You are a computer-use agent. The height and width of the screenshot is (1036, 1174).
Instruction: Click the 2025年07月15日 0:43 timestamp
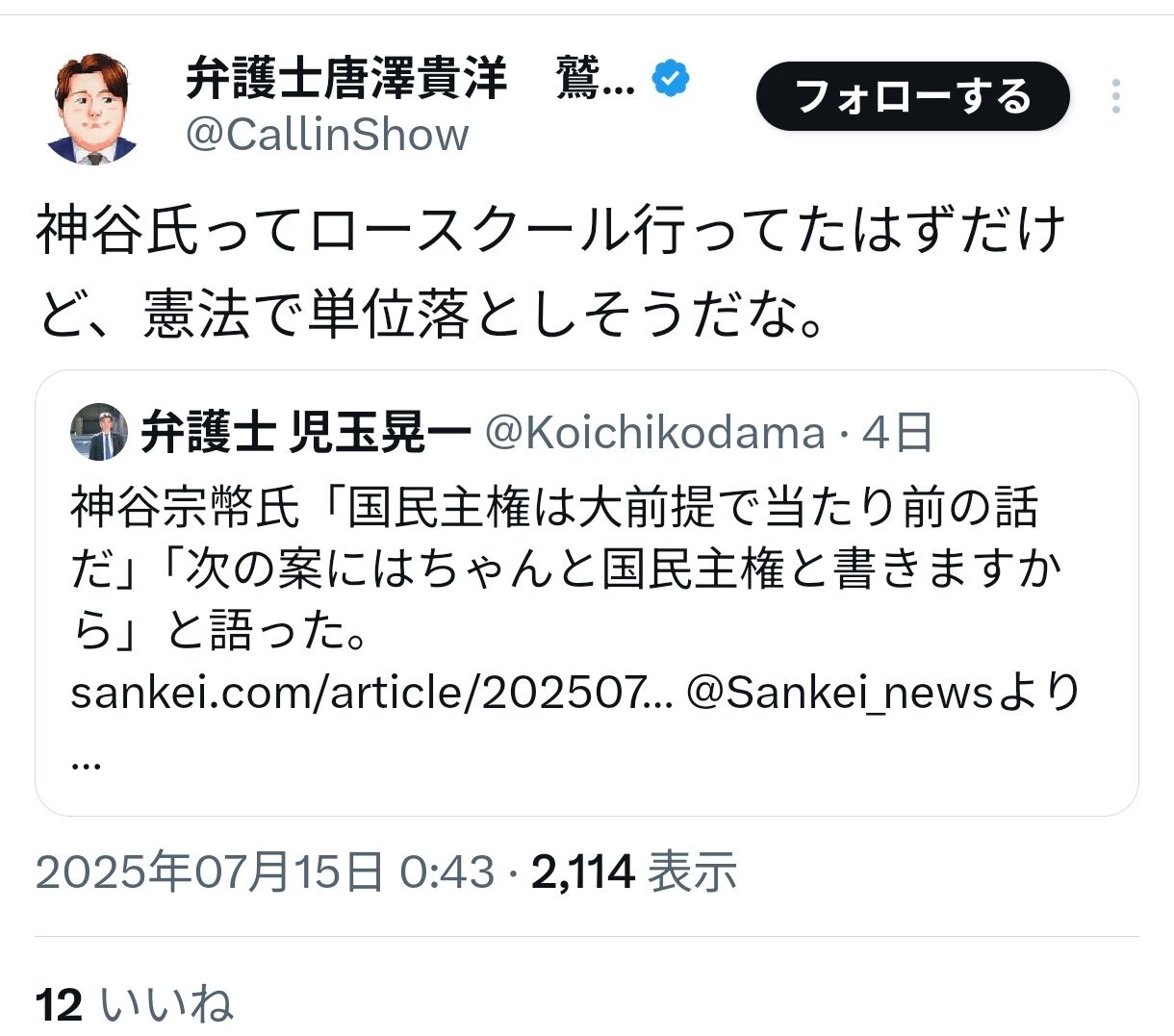(x=265, y=872)
